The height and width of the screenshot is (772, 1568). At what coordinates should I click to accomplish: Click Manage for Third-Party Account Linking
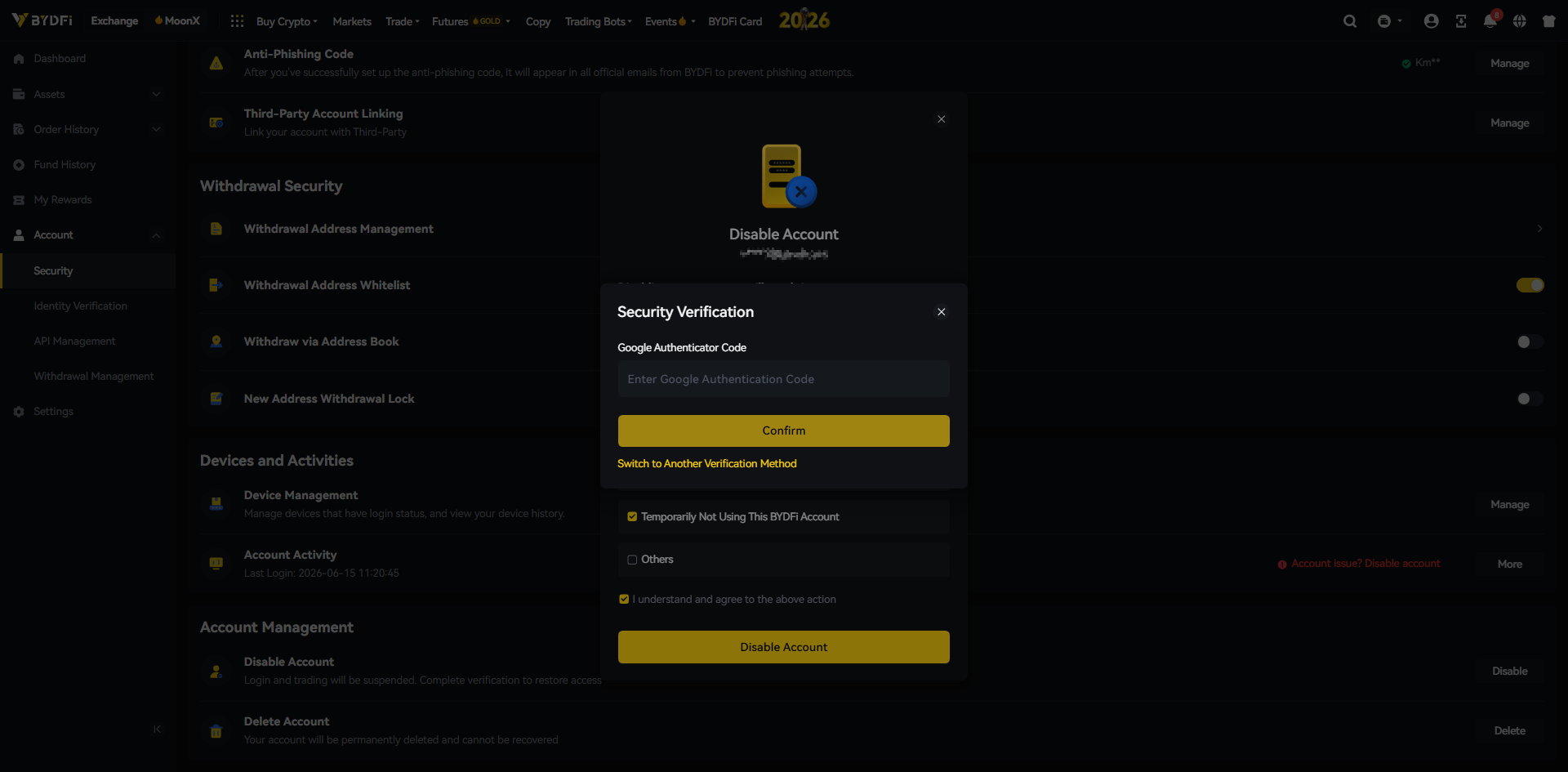1510,123
